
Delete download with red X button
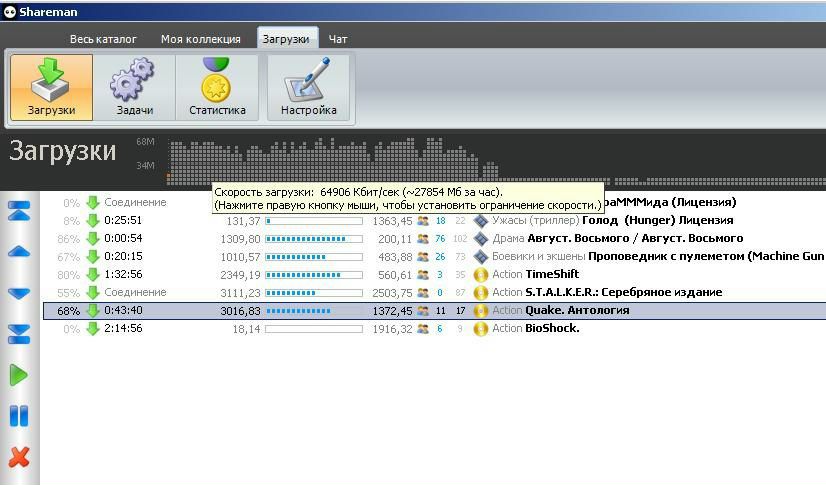(x=19, y=457)
